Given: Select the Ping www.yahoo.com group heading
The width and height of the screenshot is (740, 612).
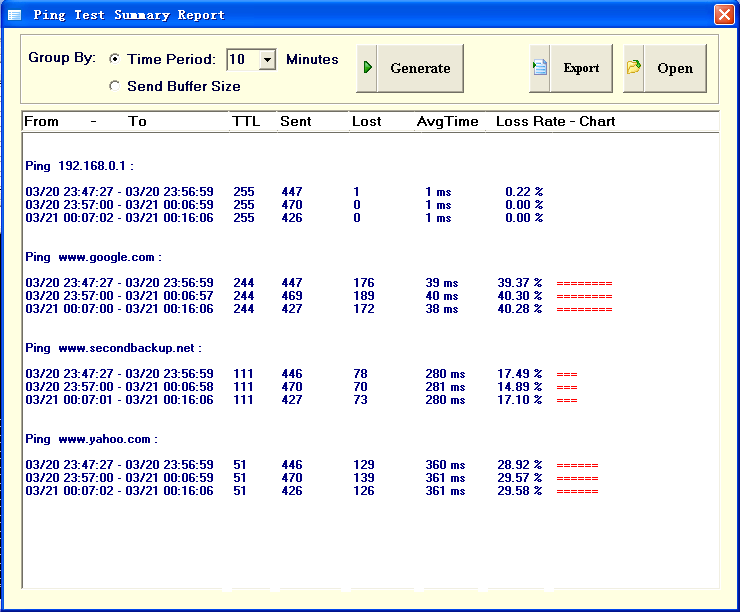Looking at the screenshot, I should tap(91, 439).
